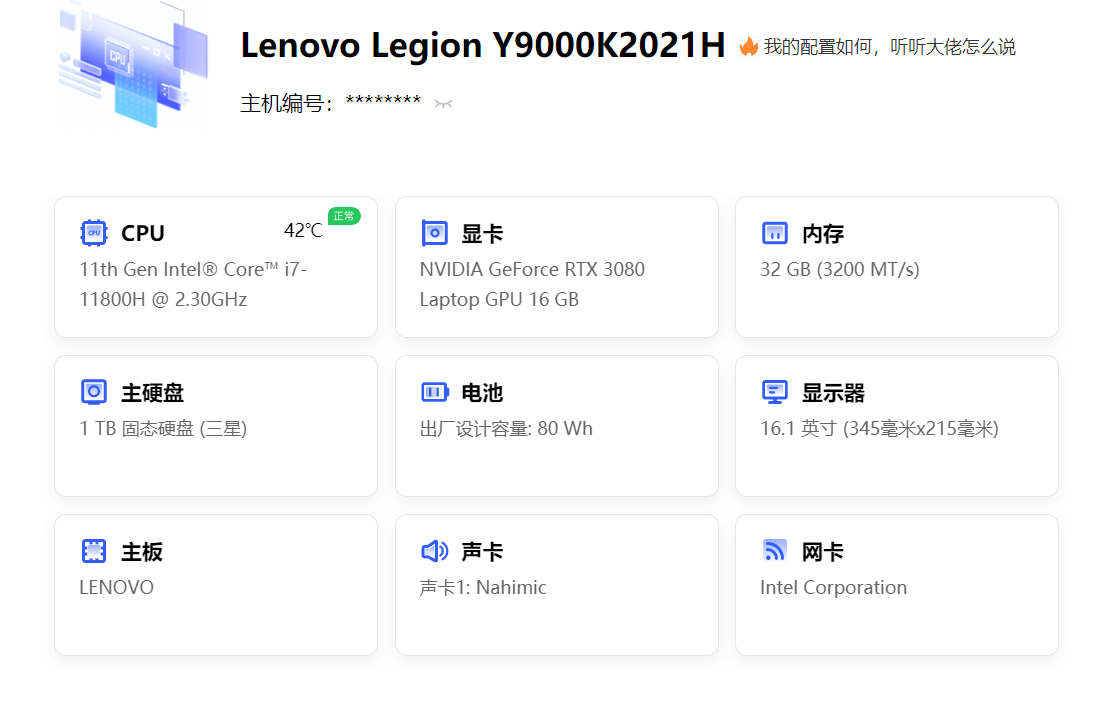Click the graphics card (显卡) icon
This screenshot has height=726, width=1118.
(x=434, y=233)
